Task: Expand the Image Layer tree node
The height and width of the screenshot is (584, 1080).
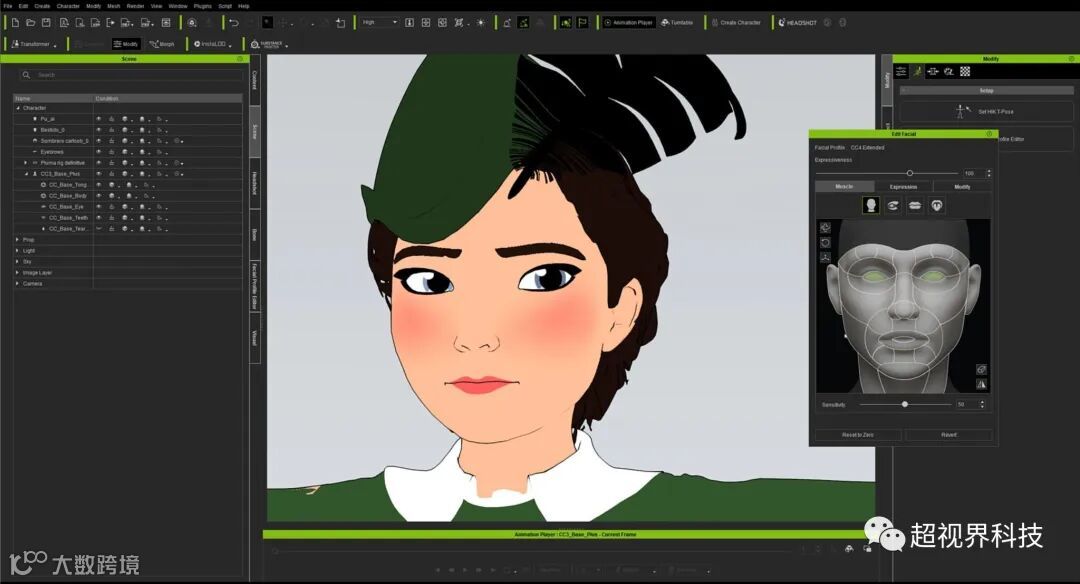Action: click(18, 273)
